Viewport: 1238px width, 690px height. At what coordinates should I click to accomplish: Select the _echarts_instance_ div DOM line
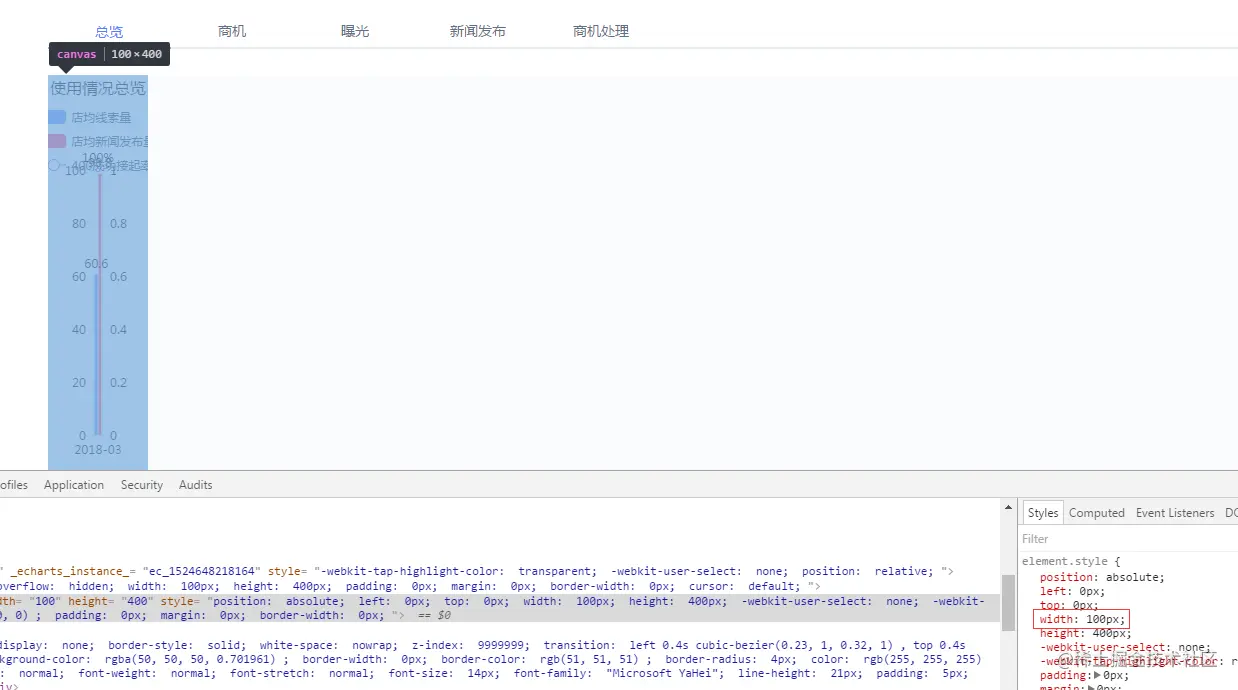(x=478, y=571)
